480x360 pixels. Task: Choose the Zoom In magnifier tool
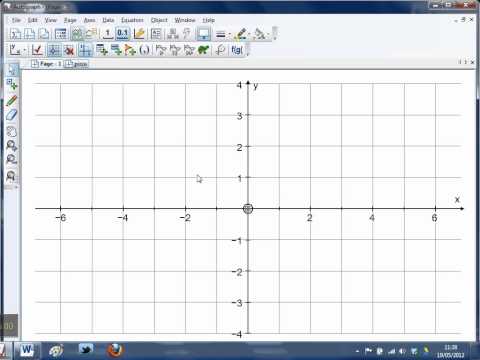[12, 146]
